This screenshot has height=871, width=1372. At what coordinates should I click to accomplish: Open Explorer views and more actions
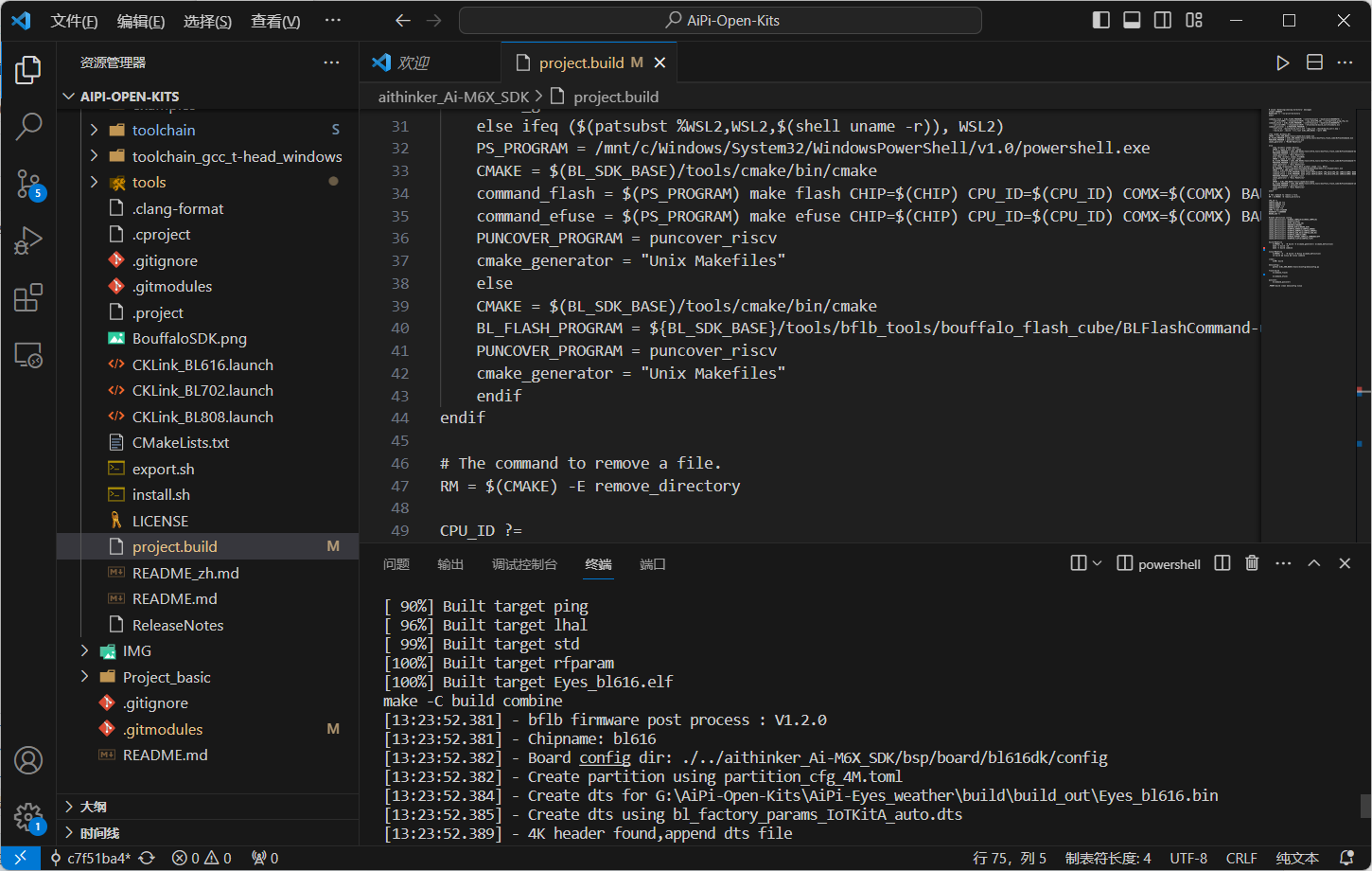(x=331, y=62)
